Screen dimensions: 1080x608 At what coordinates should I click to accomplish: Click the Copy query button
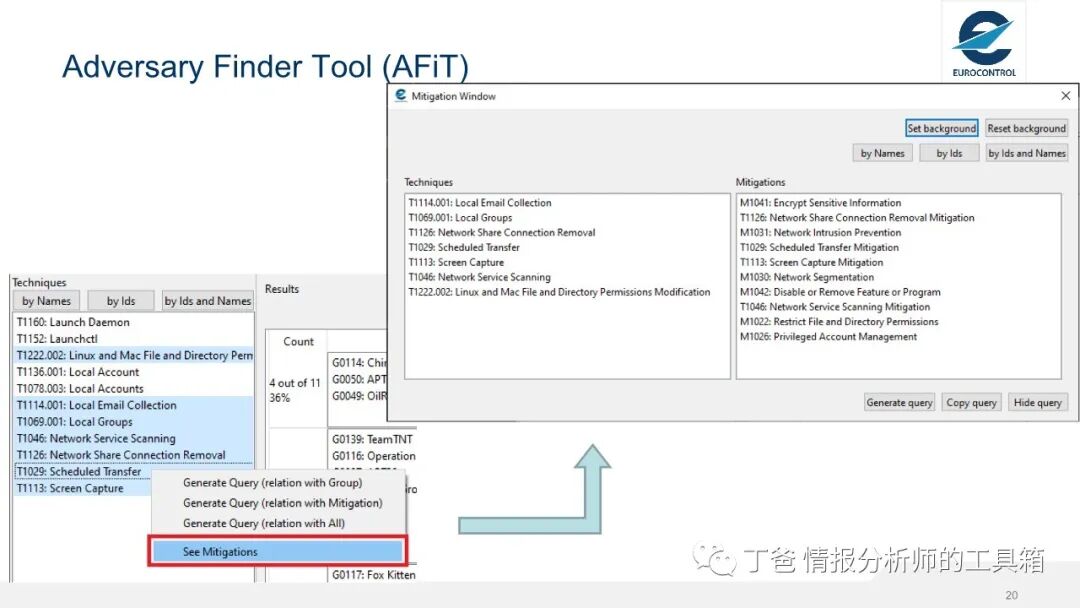(x=971, y=402)
